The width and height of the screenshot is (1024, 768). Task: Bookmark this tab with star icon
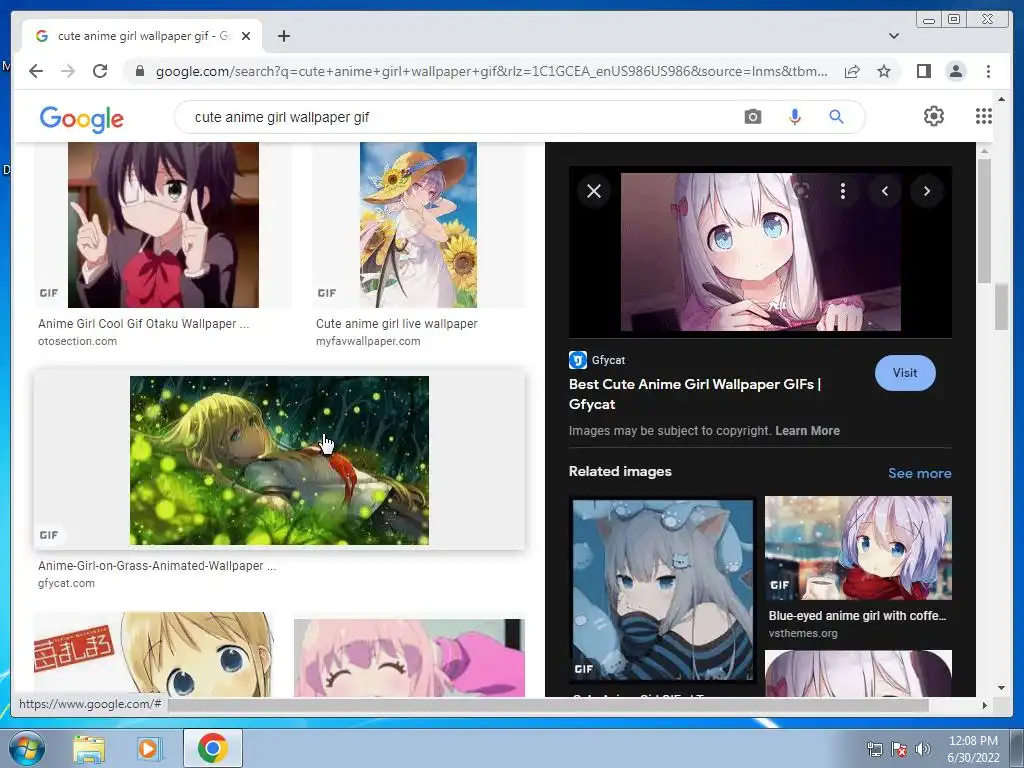884,71
